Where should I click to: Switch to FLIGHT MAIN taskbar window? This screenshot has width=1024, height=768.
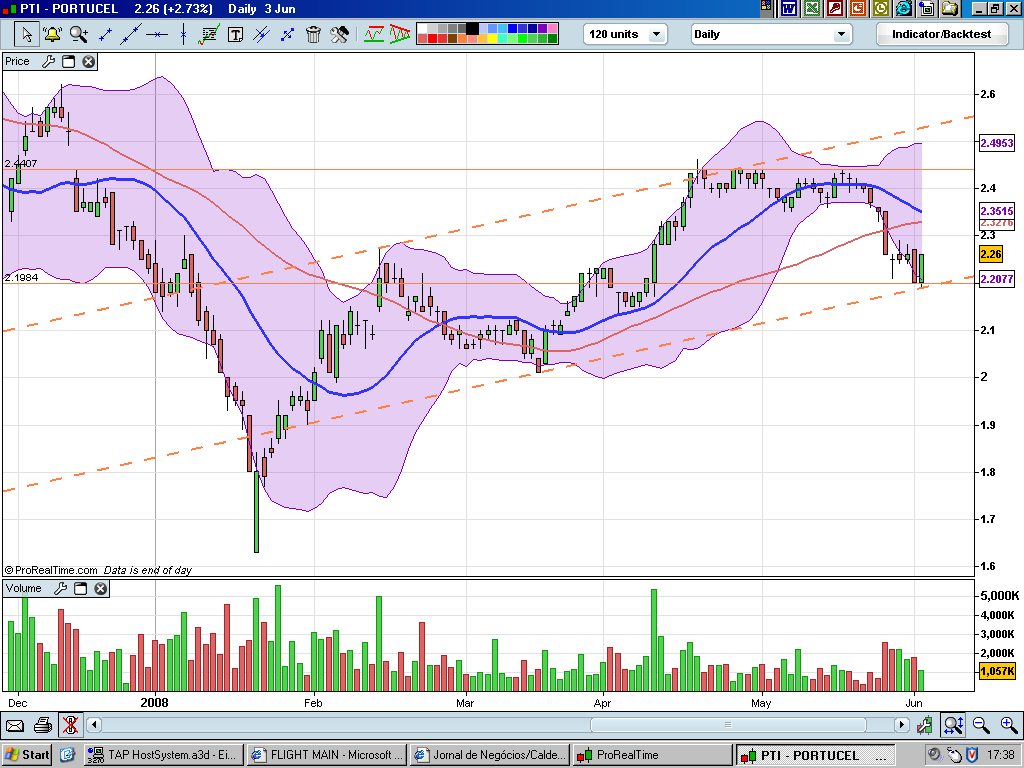coord(327,755)
